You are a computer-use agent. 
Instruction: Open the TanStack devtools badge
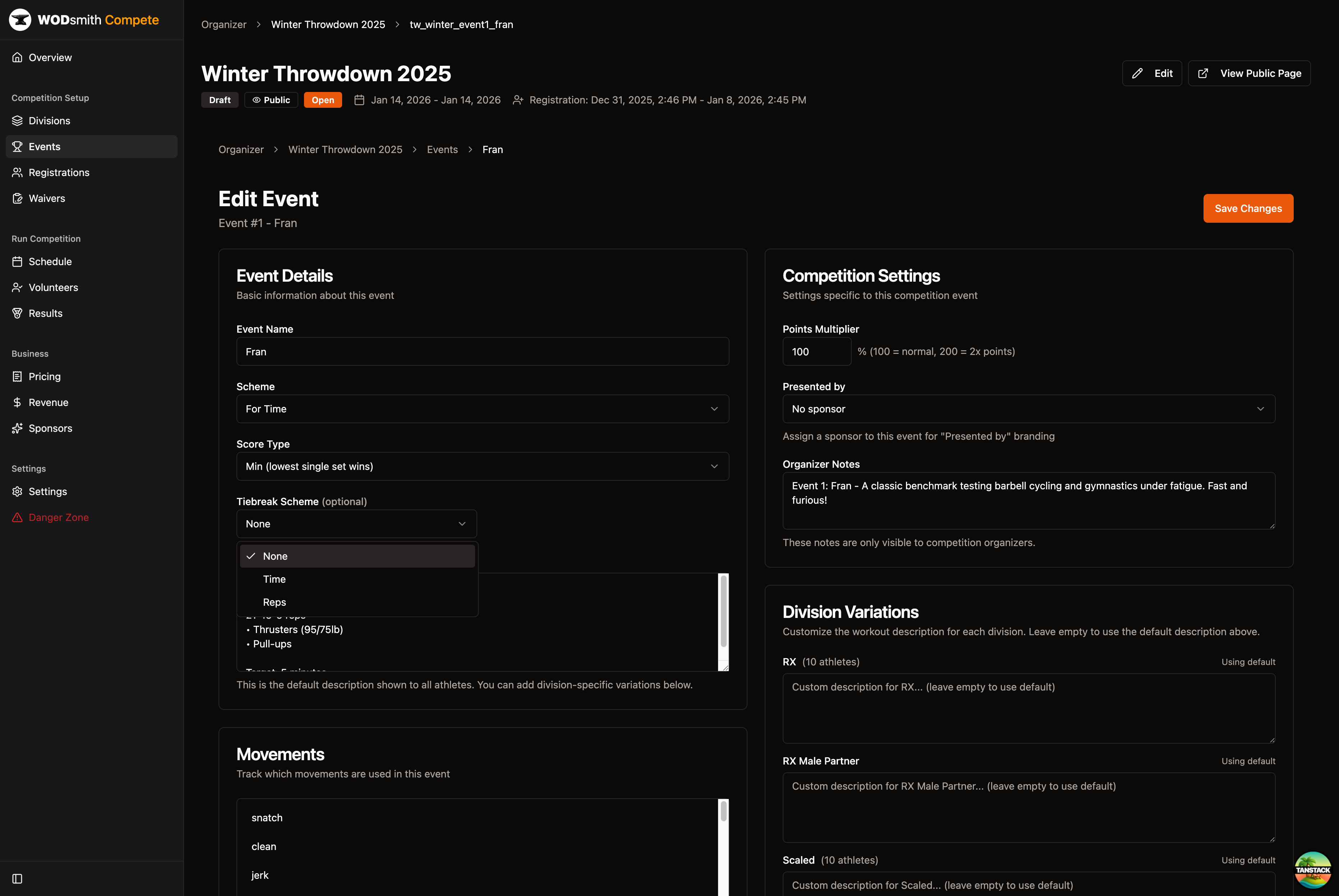click(x=1313, y=870)
